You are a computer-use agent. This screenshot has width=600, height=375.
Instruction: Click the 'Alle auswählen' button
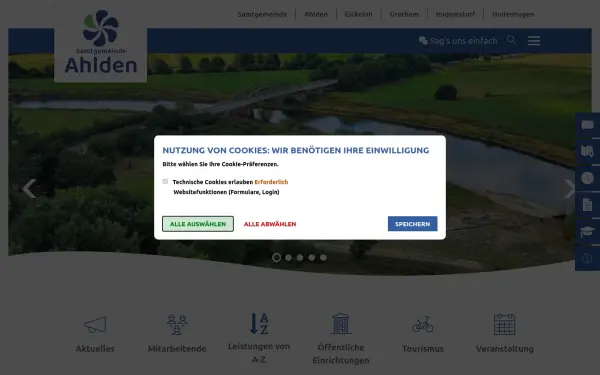pos(198,224)
